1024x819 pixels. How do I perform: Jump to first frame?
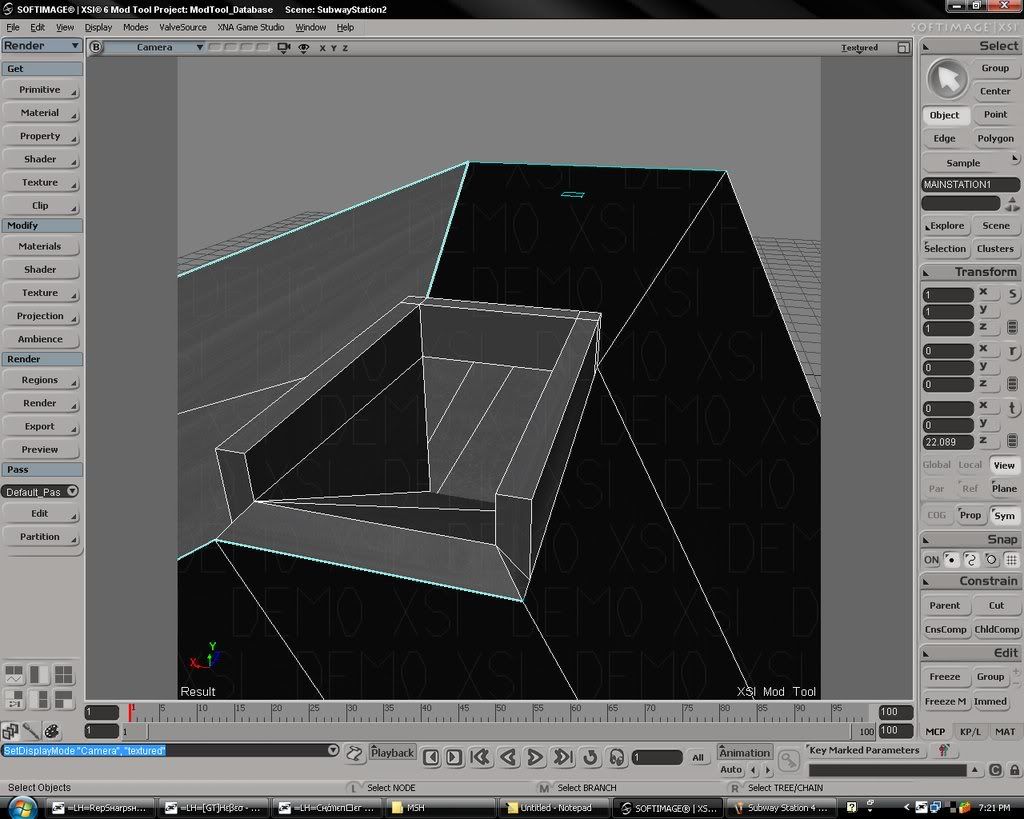tap(480, 757)
